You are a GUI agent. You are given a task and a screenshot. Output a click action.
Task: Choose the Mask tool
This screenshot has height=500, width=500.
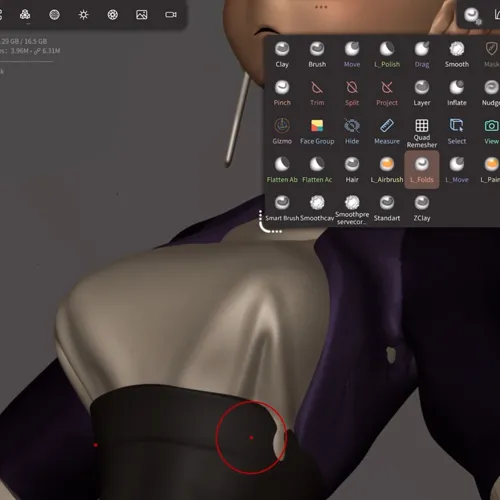(491, 55)
